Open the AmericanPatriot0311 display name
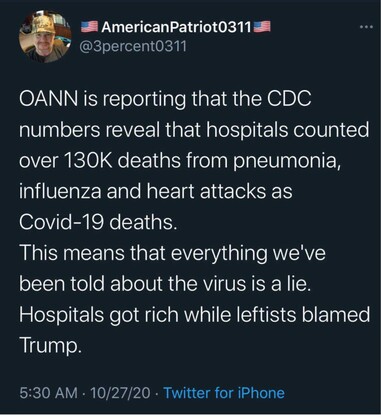Image resolution: width=381 pixels, height=419 pixels. (x=176, y=27)
